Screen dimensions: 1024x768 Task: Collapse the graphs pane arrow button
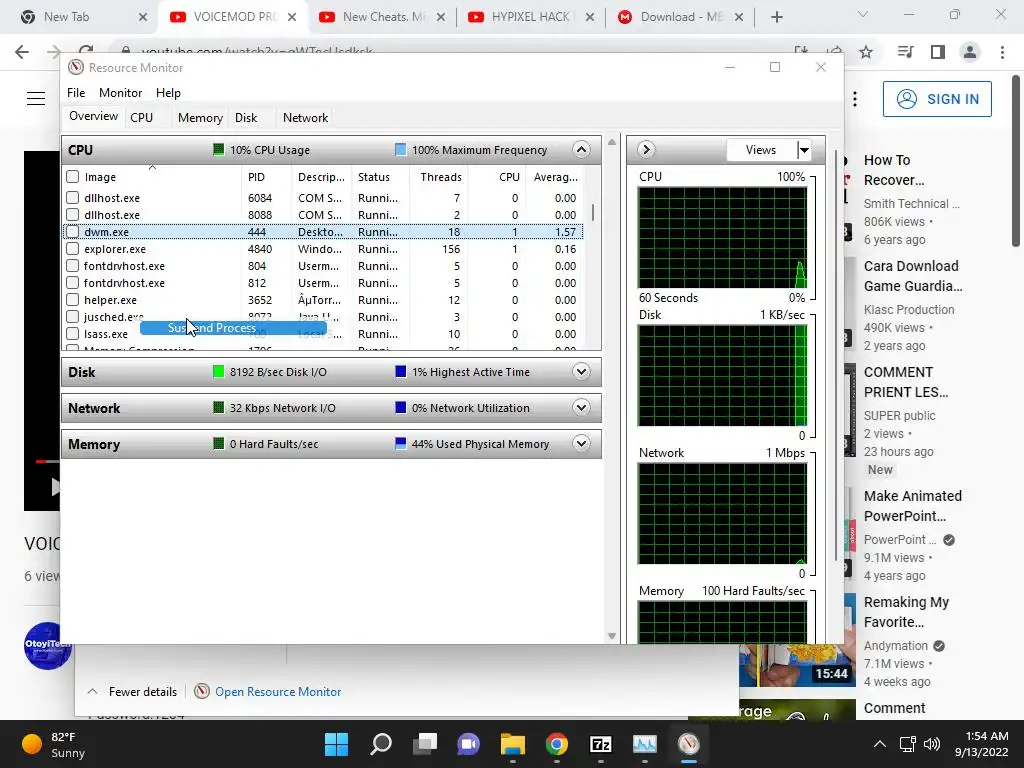pos(645,150)
